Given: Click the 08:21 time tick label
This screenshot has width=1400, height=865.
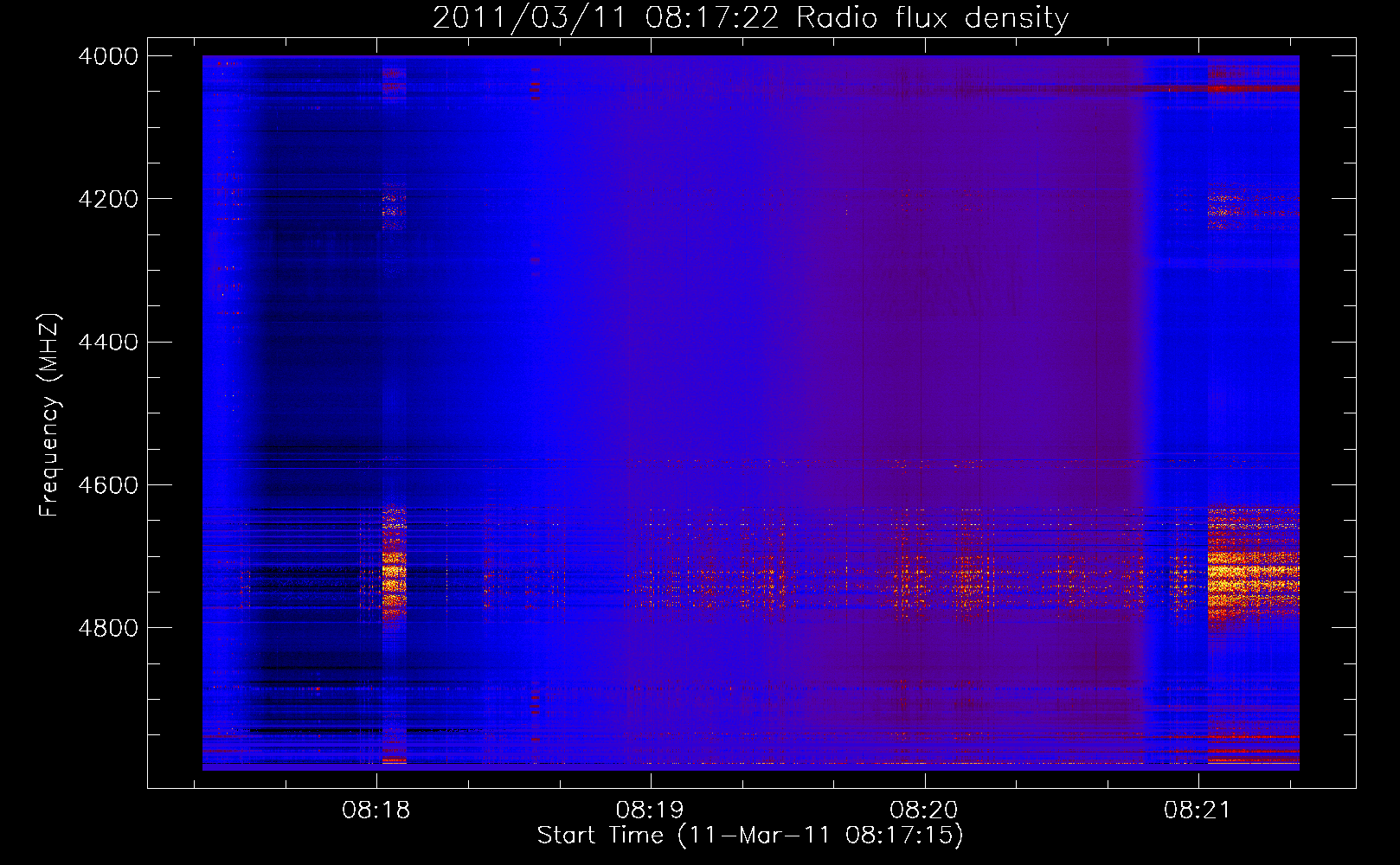Looking at the screenshot, I should tap(1198, 811).
